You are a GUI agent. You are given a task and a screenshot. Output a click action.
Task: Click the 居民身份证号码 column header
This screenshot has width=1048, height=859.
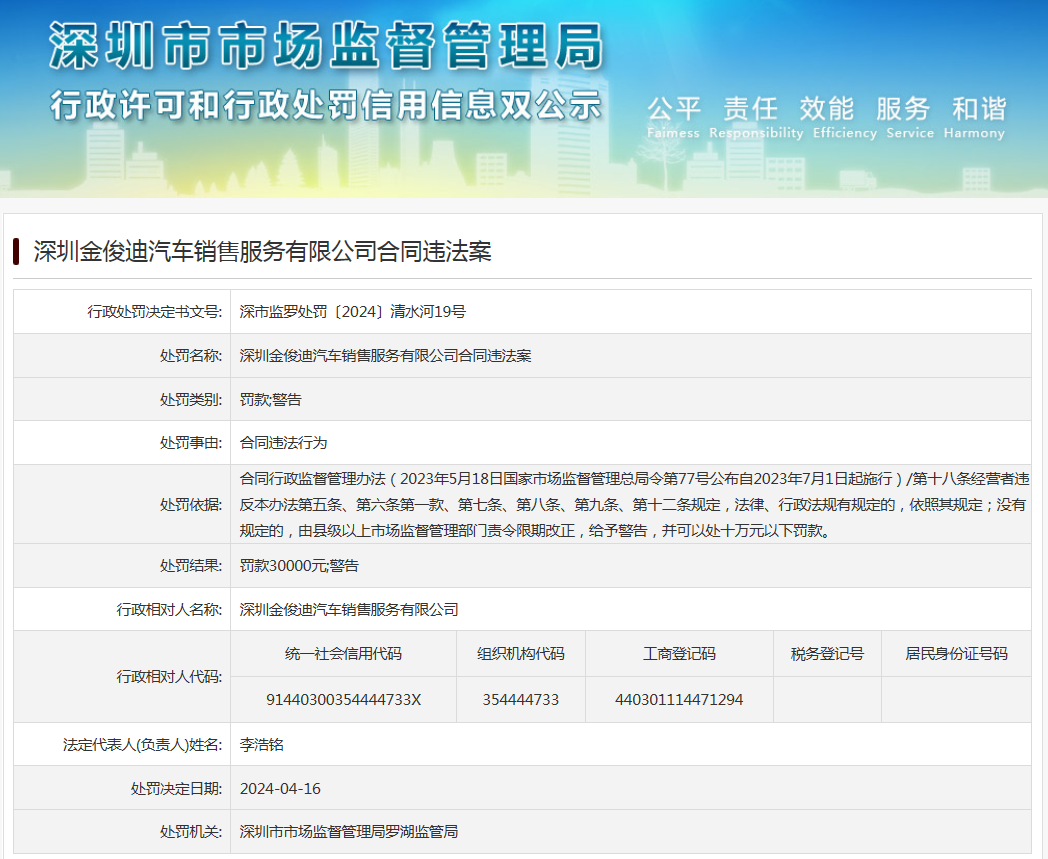956,654
